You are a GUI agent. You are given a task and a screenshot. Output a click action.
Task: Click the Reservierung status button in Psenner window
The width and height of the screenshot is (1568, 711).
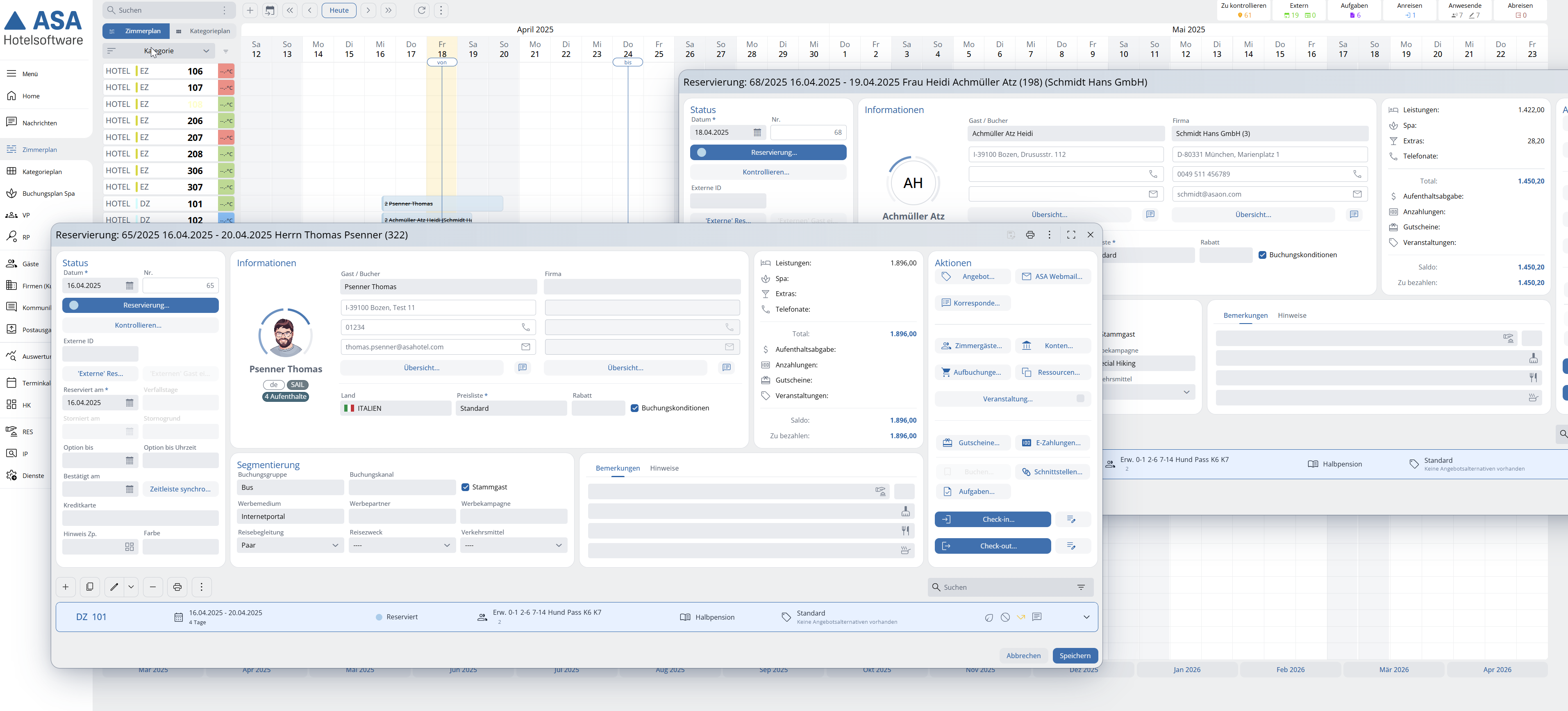[141, 305]
